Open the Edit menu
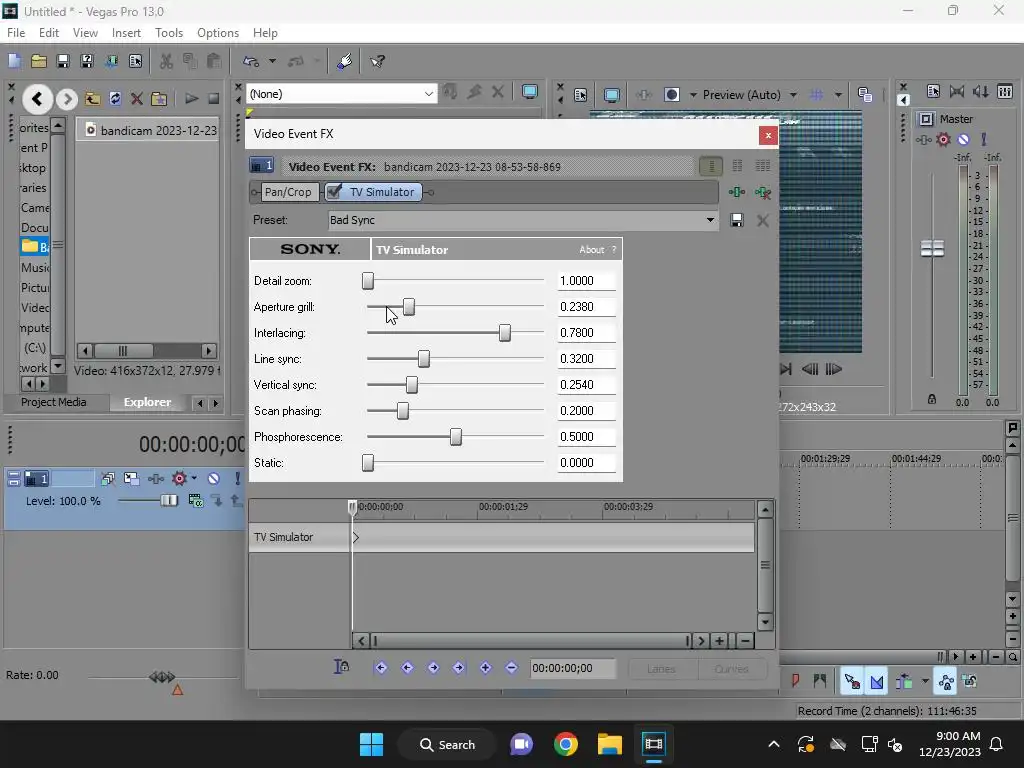 pos(49,33)
